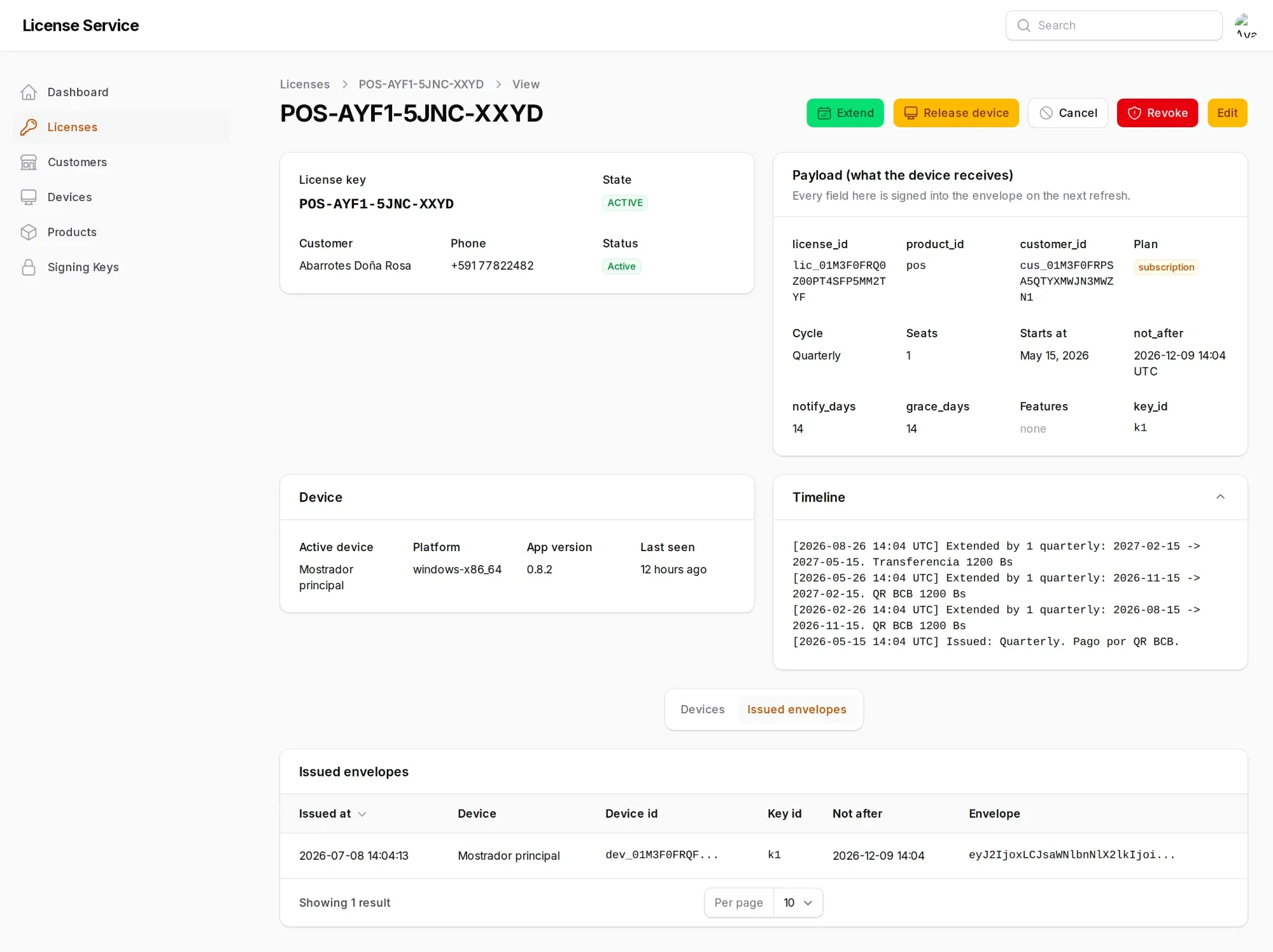Click the shield icon on Revoke
The width and height of the screenshot is (1273, 952).
point(1134,113)
